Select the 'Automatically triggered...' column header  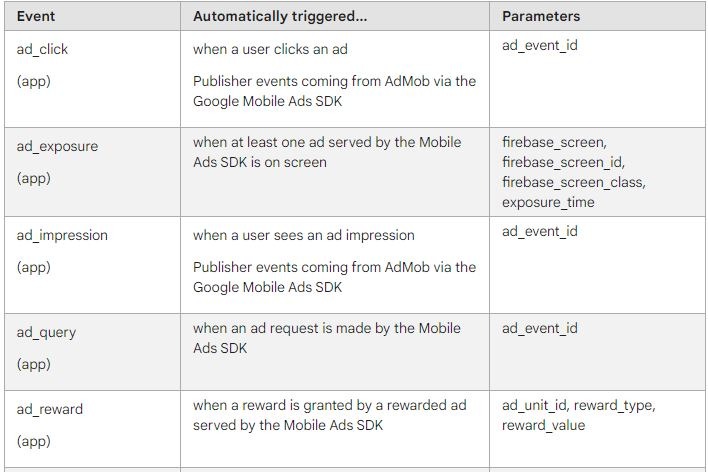click(280, 17)
